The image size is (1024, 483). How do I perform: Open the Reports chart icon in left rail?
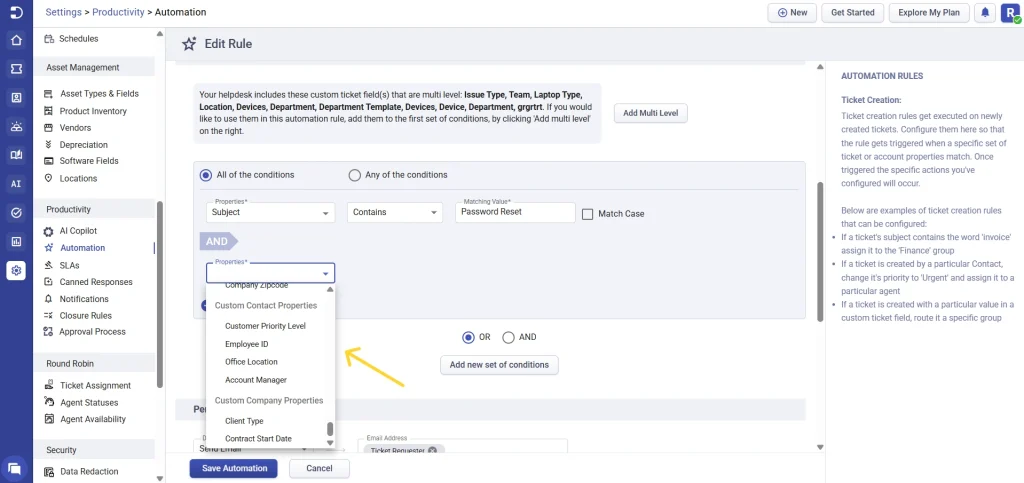[x=16, y=242]
